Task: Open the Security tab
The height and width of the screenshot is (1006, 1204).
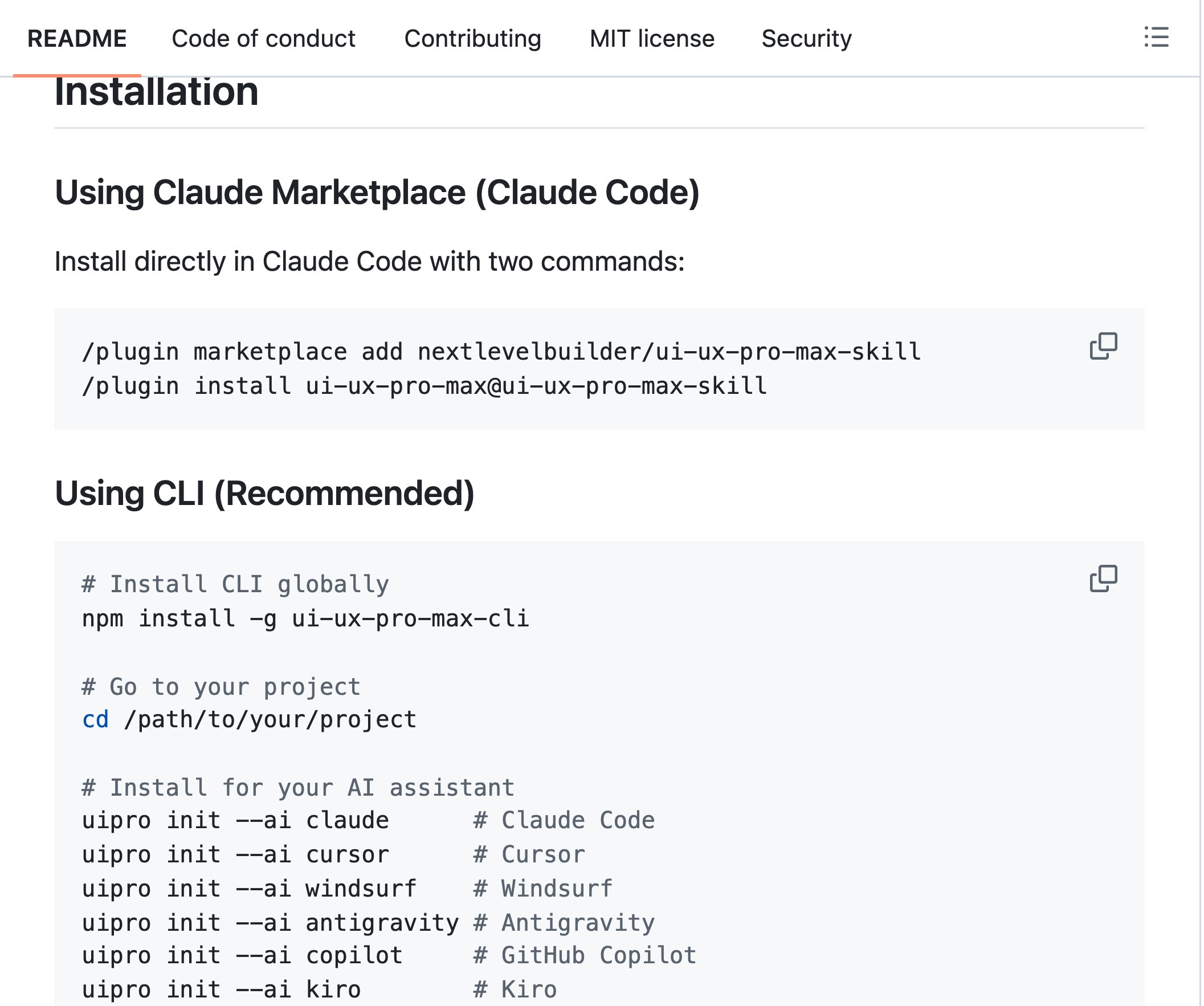Action: (x=808, y=38)
